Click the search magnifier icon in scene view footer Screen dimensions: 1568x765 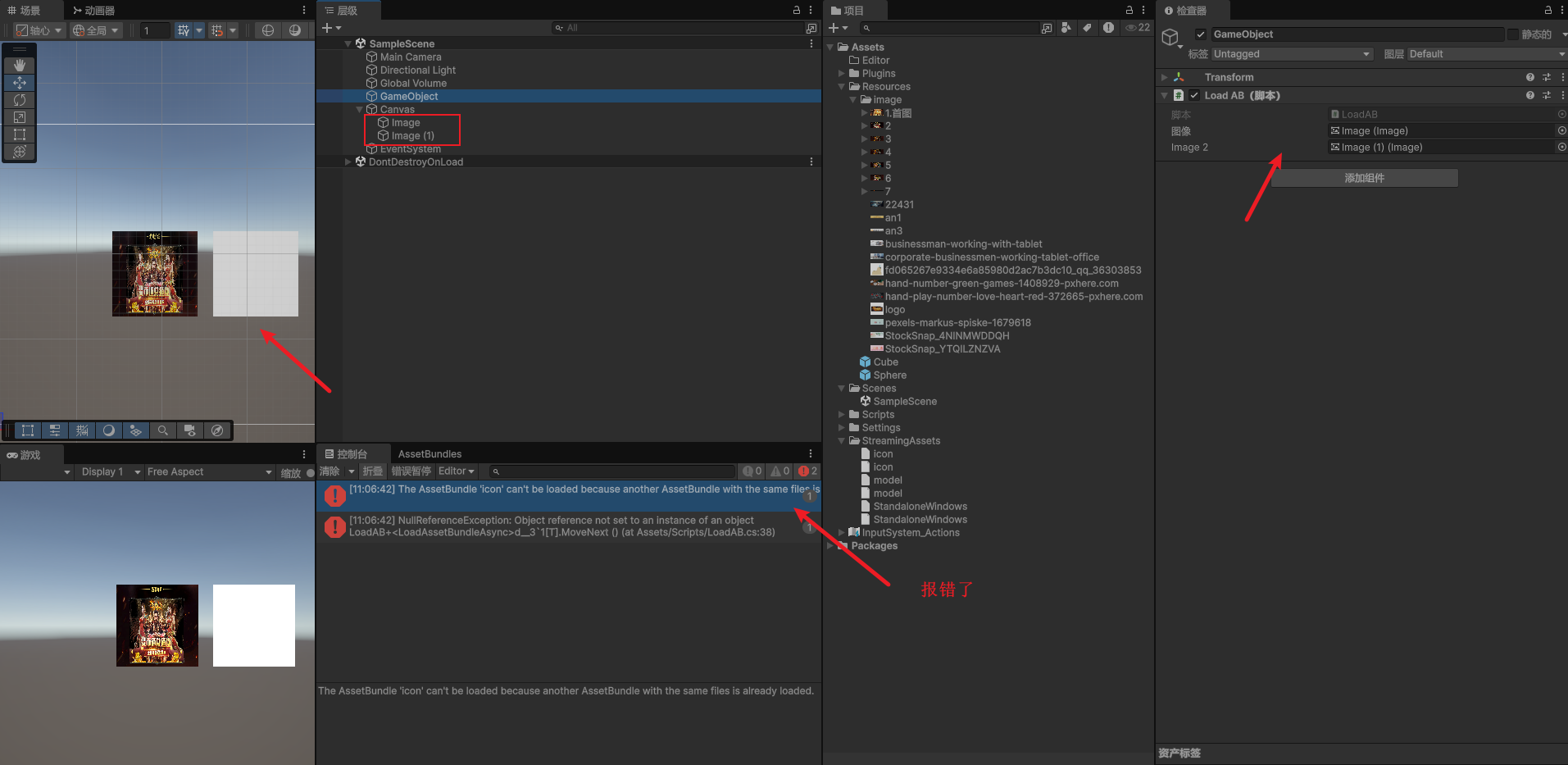[x=163, y=430]
